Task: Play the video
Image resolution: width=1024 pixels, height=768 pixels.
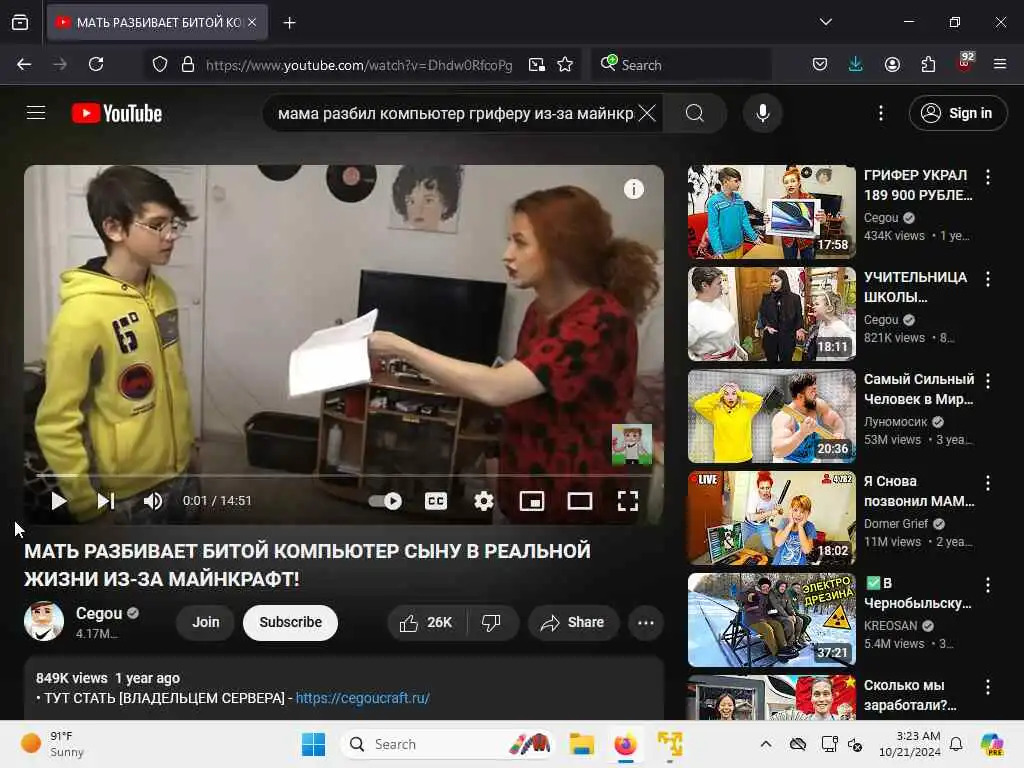Action: click(x=59, y=501)
